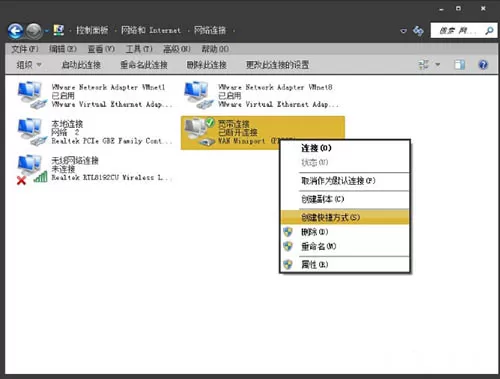Click Realtek RTL8192CU Wireless text
Screen dimensions: 500x379
[x=112, y=178]
